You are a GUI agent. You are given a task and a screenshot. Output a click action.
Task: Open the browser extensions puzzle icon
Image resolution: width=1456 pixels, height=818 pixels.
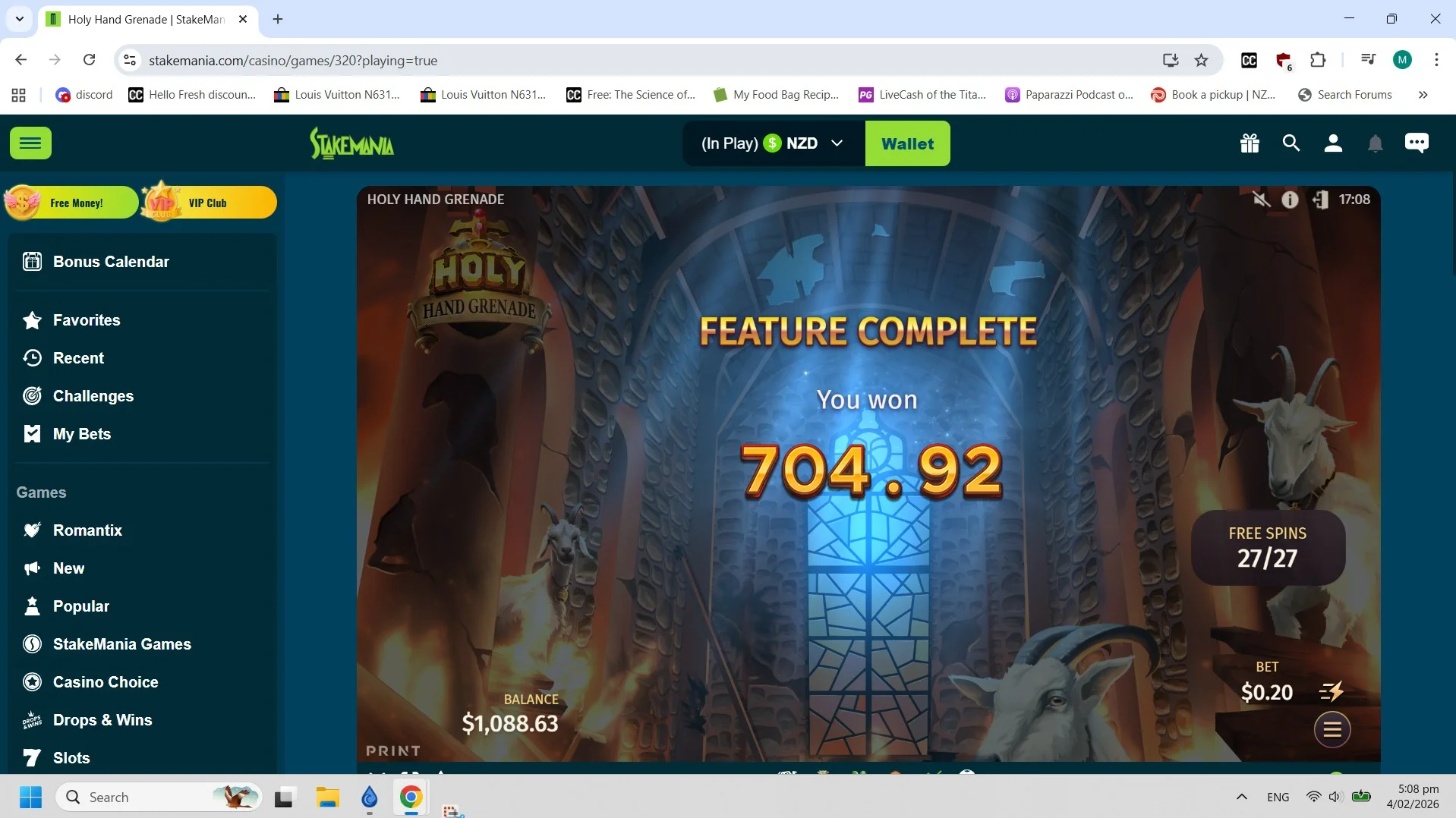1318,60
